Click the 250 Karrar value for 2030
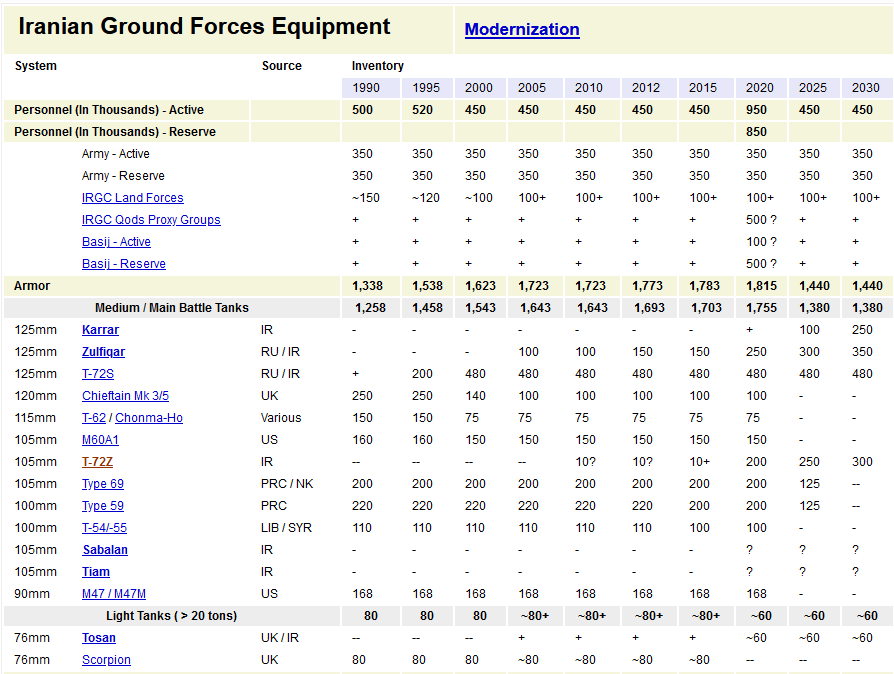This screenshot has width=894, height=674. [x=862, y=330]
